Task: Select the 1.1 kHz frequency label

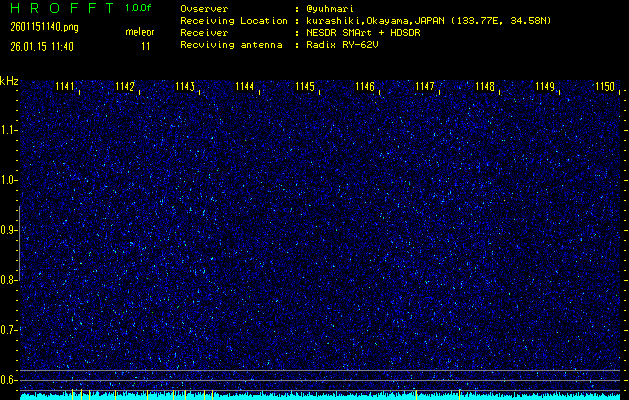Action: pos(9,130)
